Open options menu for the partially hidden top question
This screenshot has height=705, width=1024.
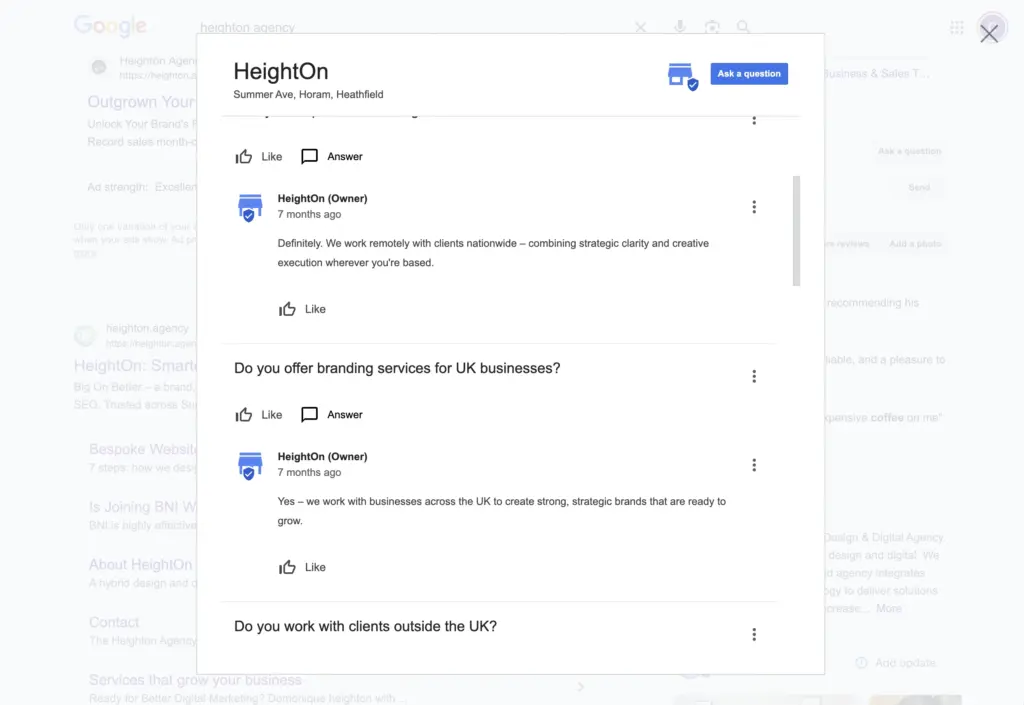click(754, 120)
